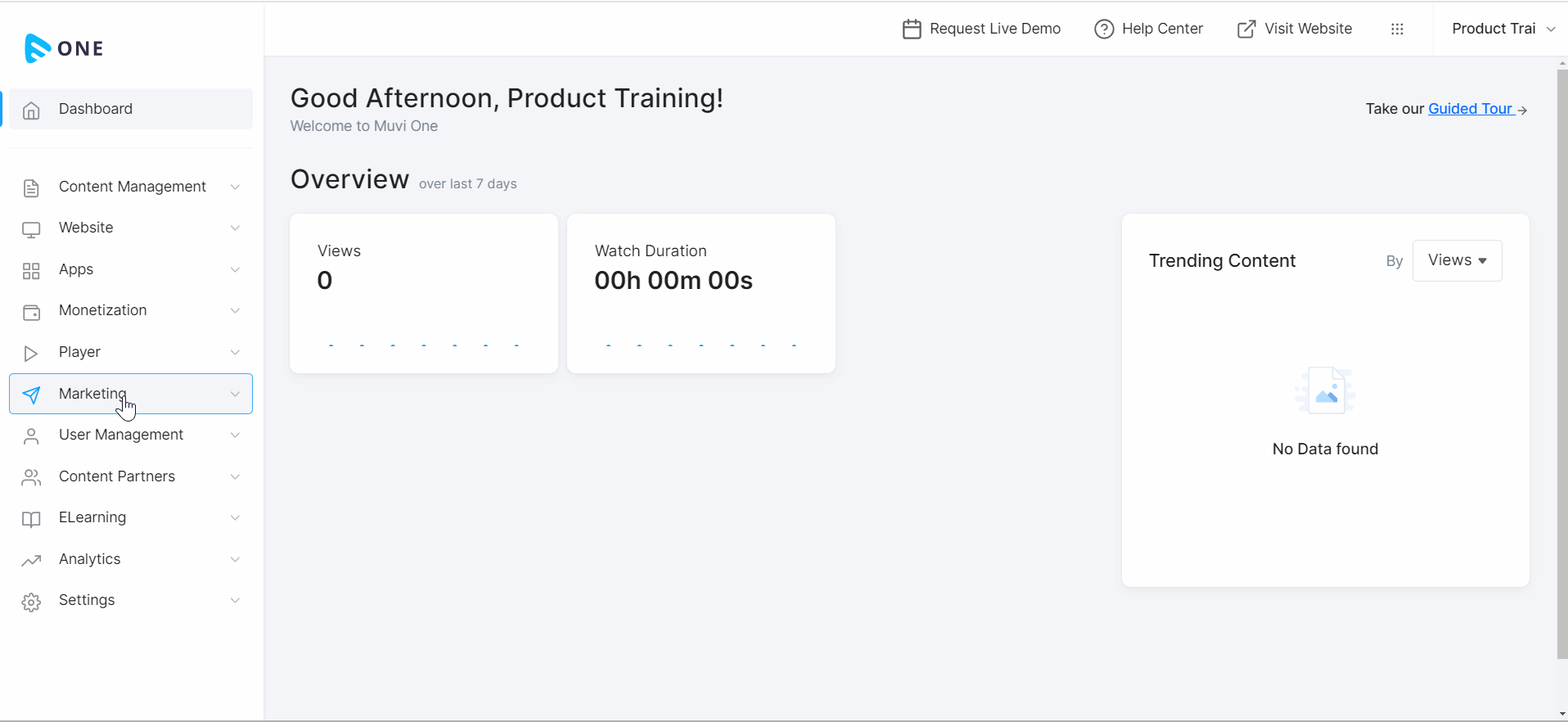Select ELearning in the sidebar
1568x722 pixels.
click(131, 517)
